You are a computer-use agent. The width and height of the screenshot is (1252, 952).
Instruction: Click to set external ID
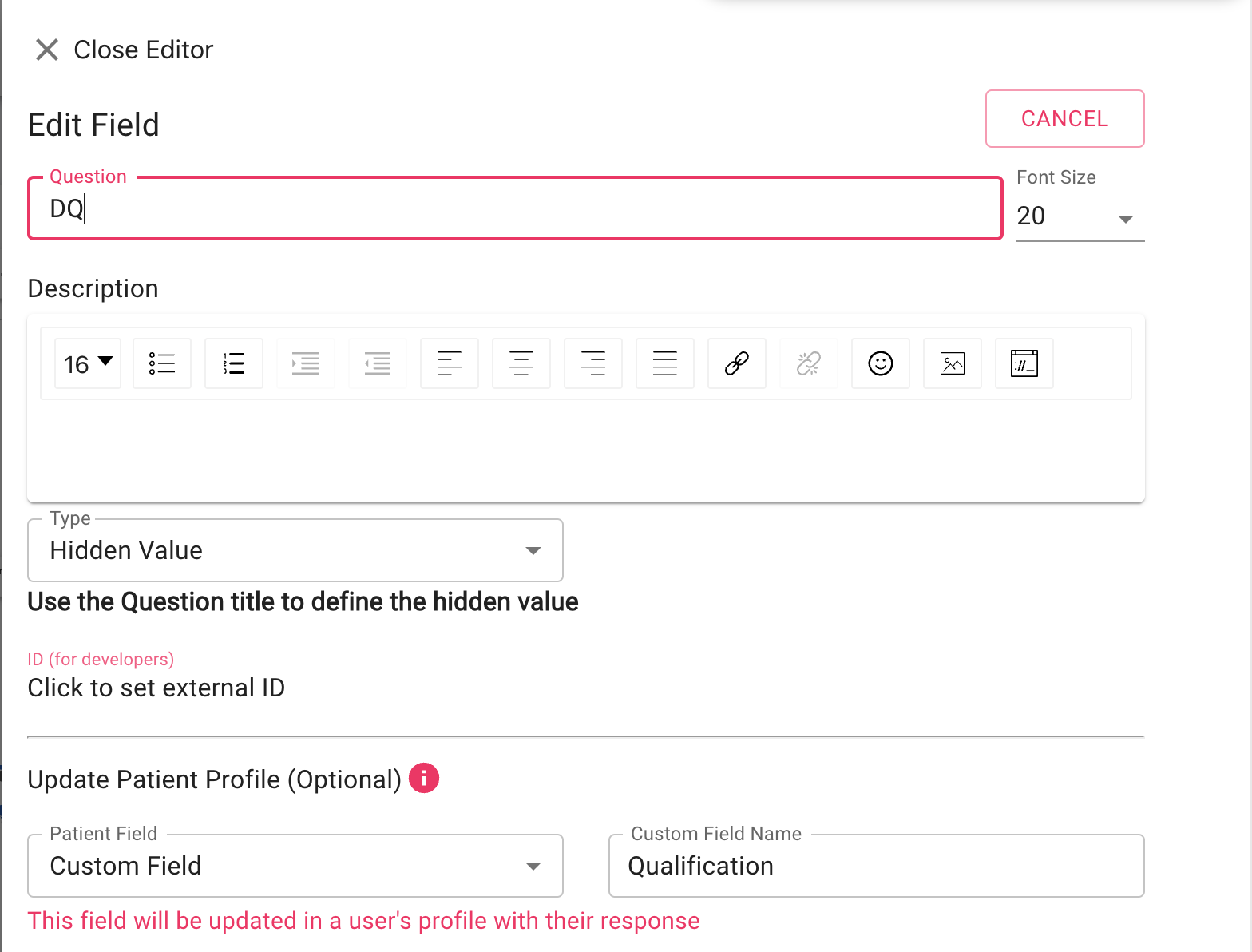(x=156, y=688)
